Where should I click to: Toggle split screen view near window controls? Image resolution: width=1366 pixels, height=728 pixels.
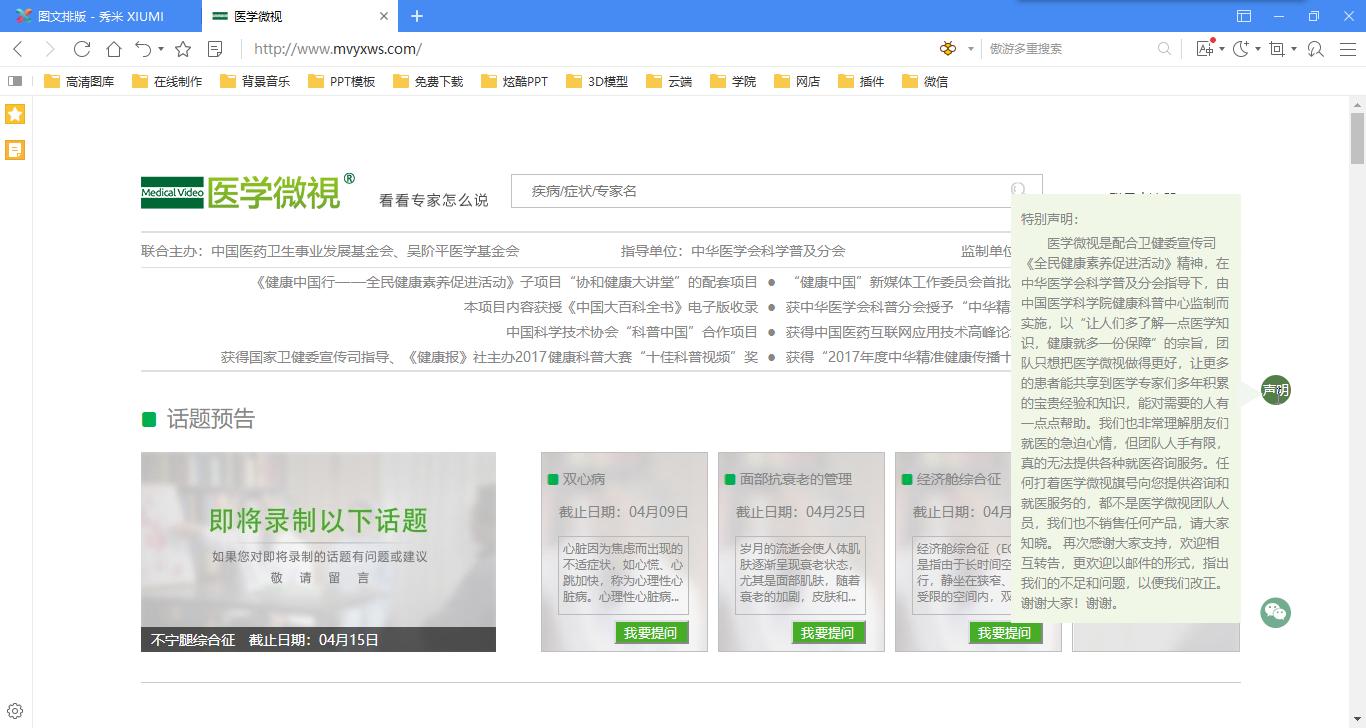[1244, 16]
